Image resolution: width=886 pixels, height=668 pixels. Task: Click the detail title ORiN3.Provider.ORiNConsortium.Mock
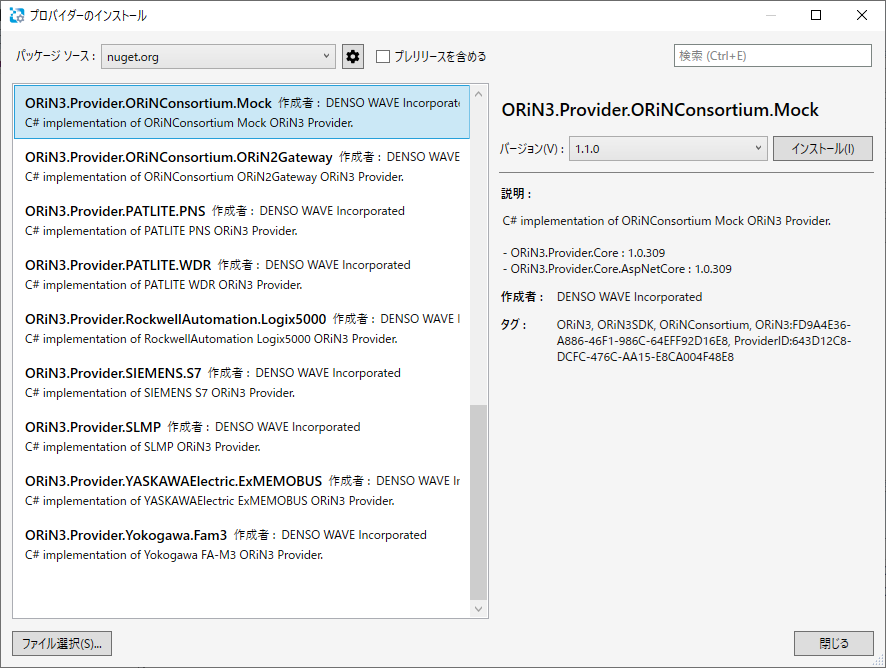660,110
